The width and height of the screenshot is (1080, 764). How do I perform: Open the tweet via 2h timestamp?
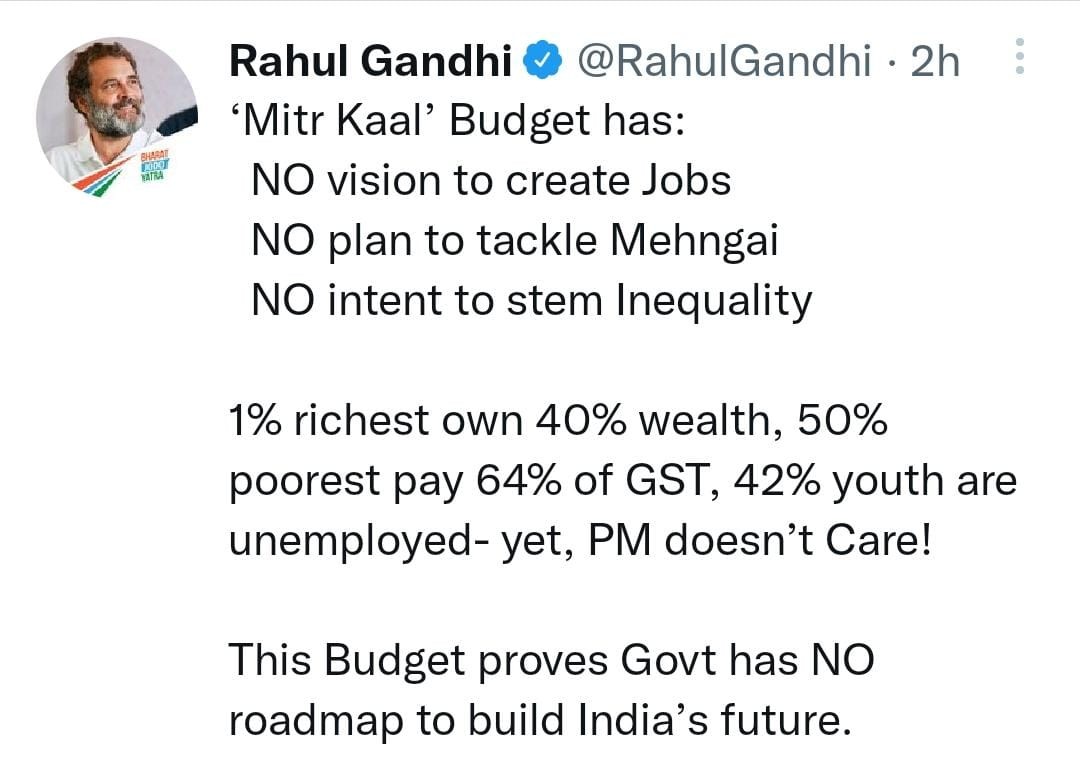pos(935,61)
